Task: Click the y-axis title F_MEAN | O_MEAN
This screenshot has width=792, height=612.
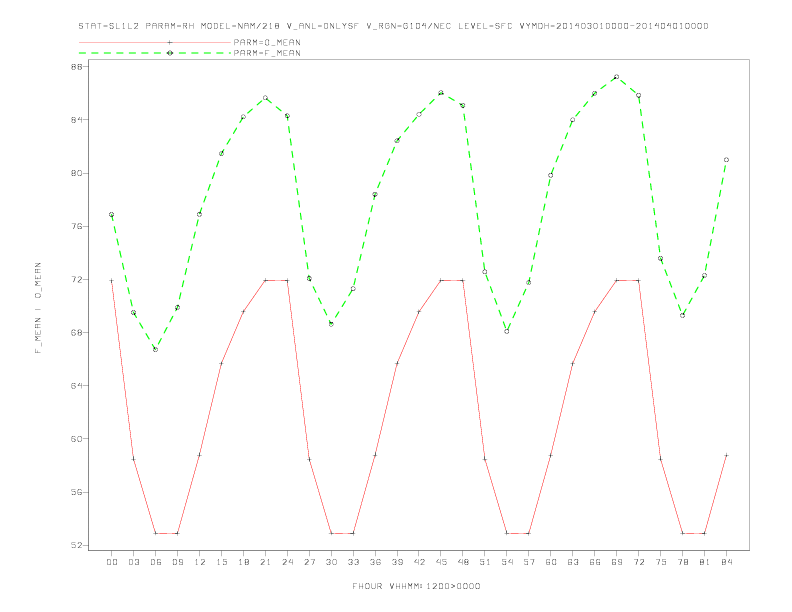Action: (x=38, y=308)
